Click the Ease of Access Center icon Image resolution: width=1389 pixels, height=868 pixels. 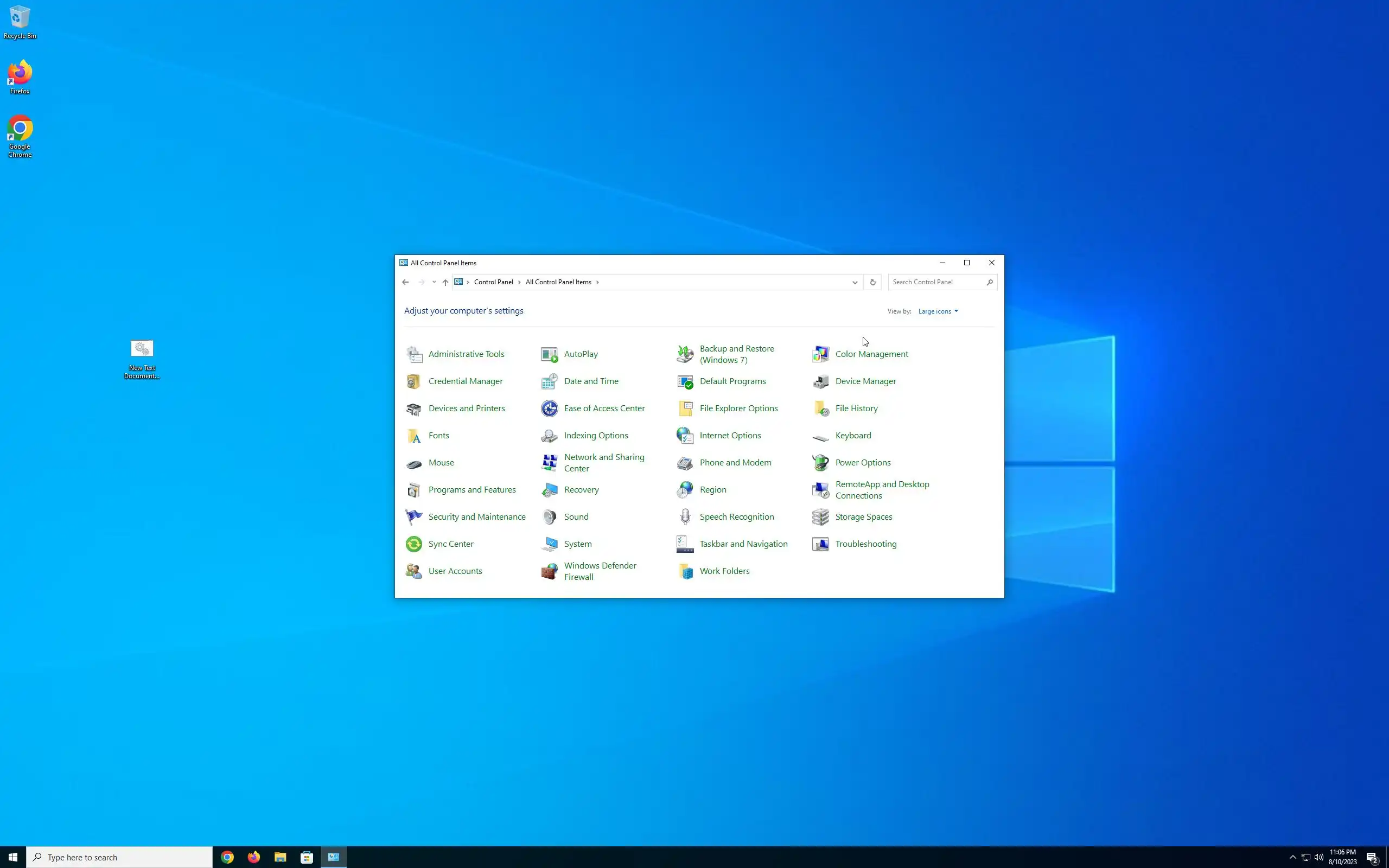(549, 408)
